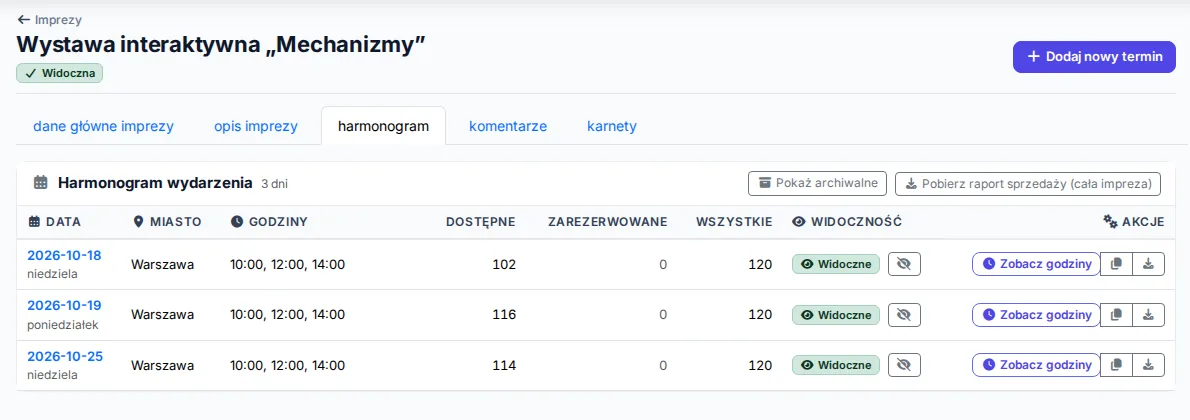Click the WIDOCZNOŚĆ column header
The width and height of the screenshot is (1190, 420).
(x=846, y=222)
